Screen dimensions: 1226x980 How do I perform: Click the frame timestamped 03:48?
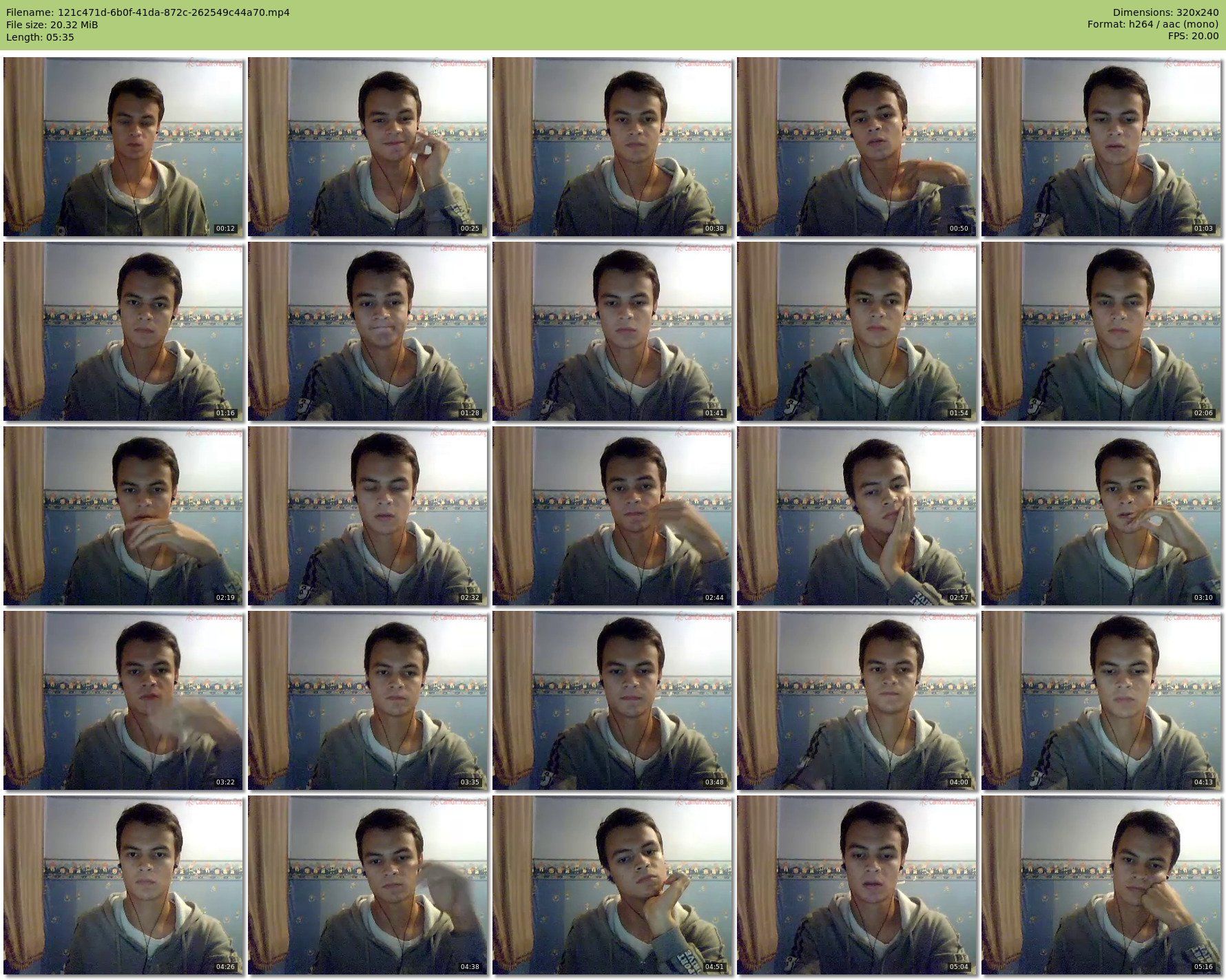(612, 700)
